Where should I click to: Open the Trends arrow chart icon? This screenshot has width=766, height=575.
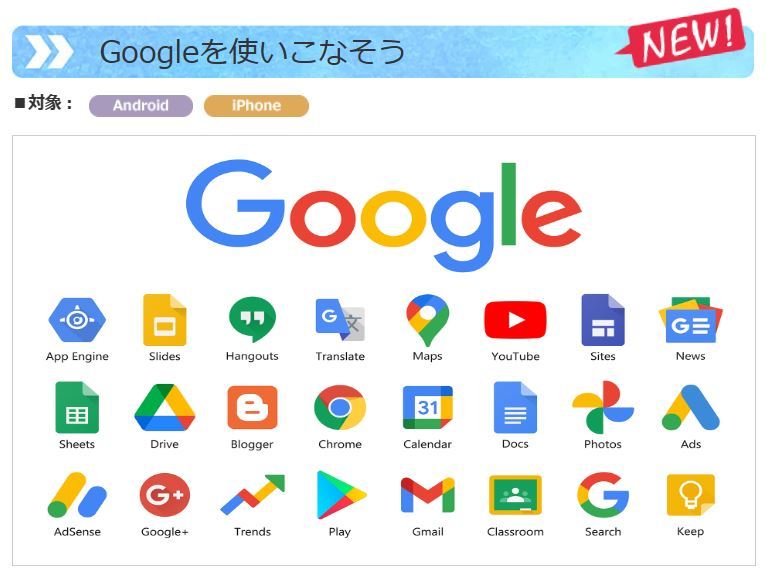point(253,494)
